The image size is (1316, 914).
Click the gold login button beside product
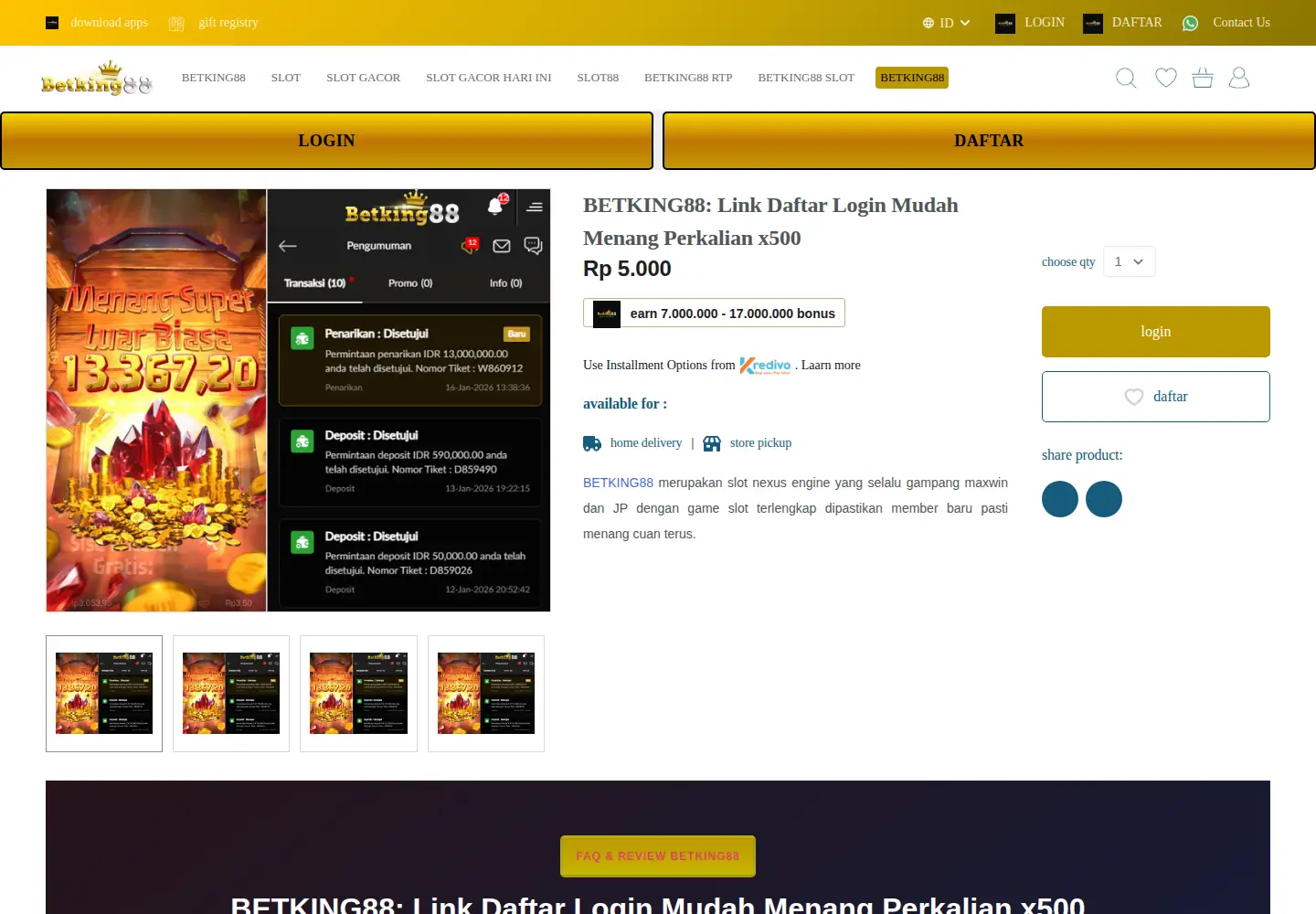pos(1156,332)
